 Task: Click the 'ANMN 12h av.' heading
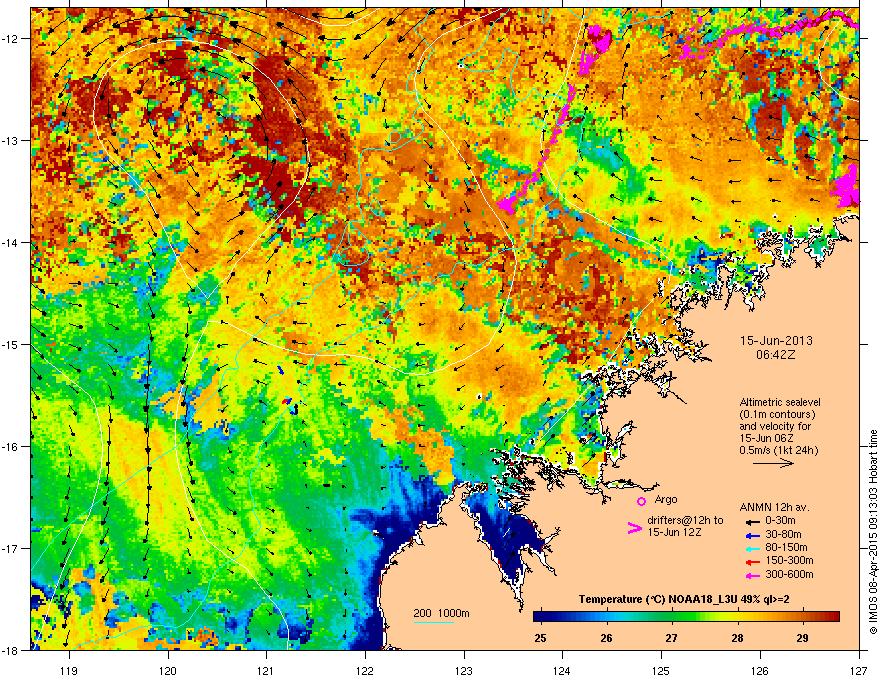pyautogui.click(x=774, y=507)
